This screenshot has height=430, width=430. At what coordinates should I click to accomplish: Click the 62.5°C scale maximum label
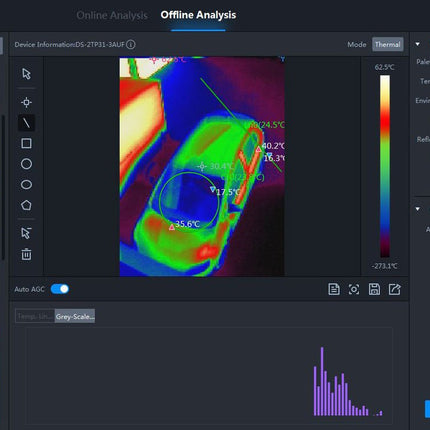pos(384,67)
